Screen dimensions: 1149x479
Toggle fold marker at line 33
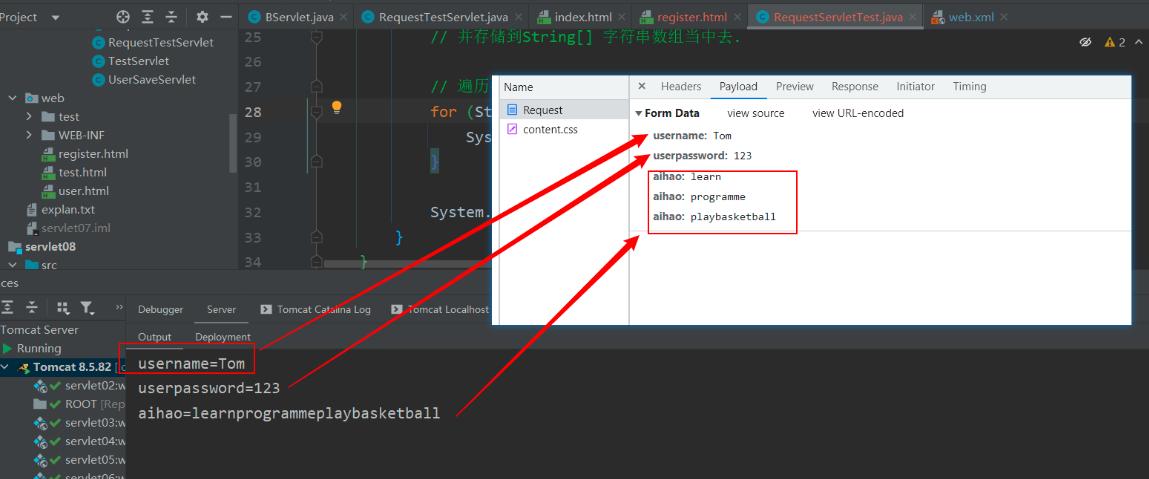pos(317,237)
